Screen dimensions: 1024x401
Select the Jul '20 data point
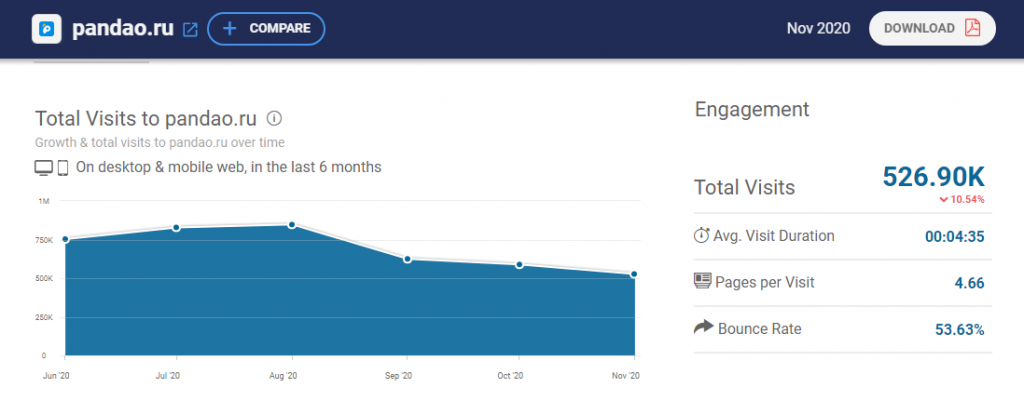(x=176, y=228)
